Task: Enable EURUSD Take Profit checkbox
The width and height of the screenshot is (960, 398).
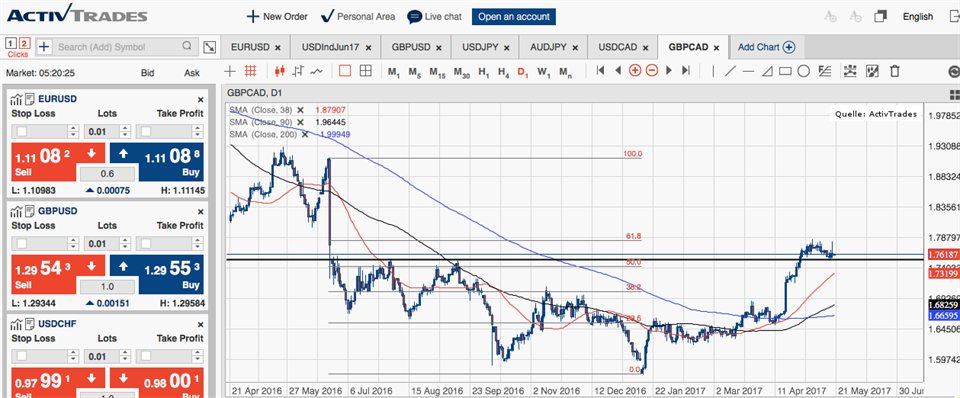Action: [x=146, y=132]
